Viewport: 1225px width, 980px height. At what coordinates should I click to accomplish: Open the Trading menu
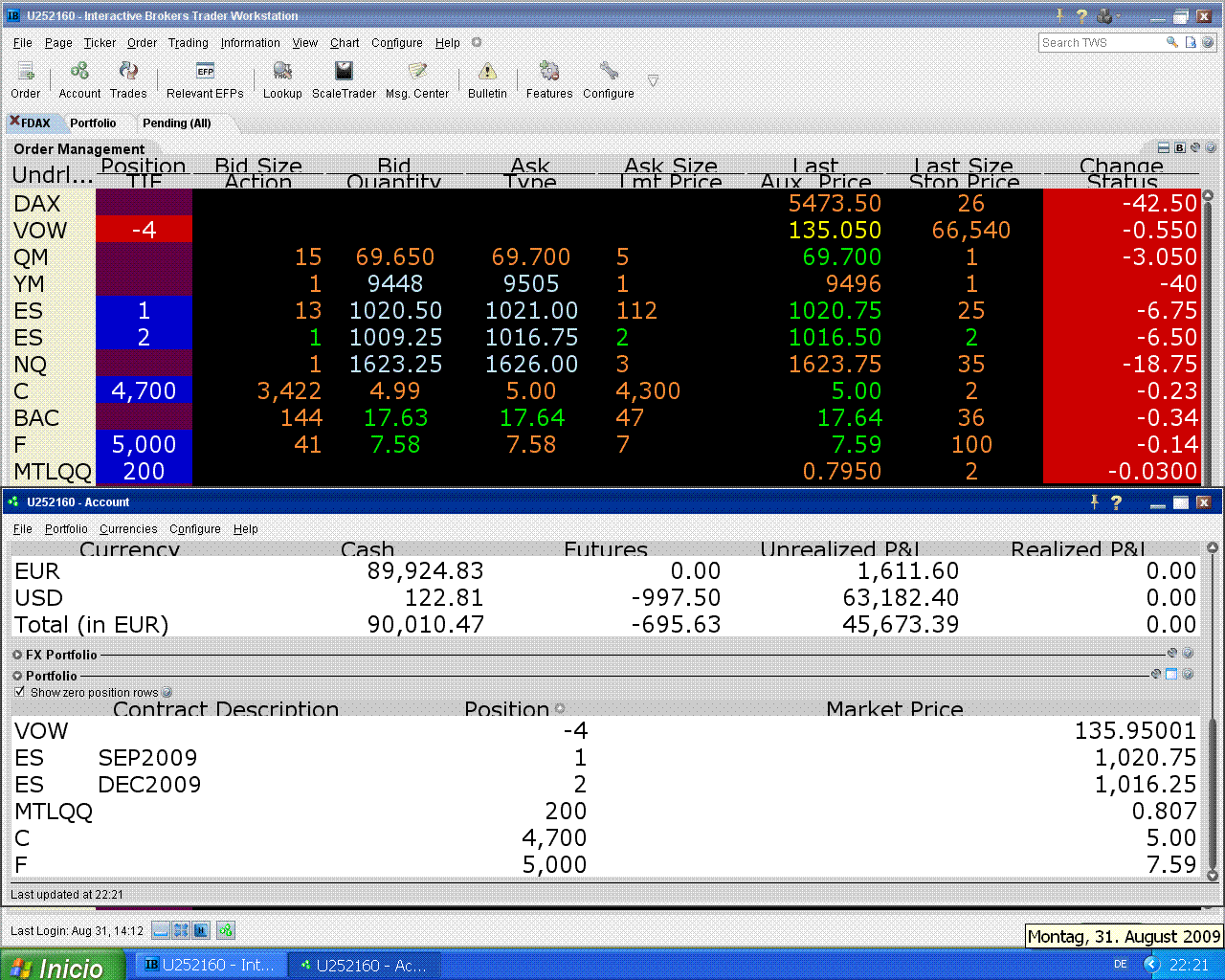pyautogui.click(x=188, y=43)
